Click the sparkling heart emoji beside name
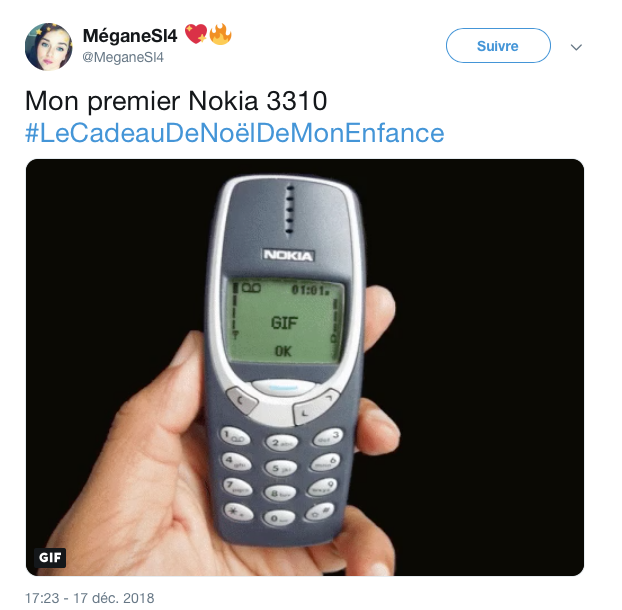This screenshot has height=610, width=622. pos(196,33)
